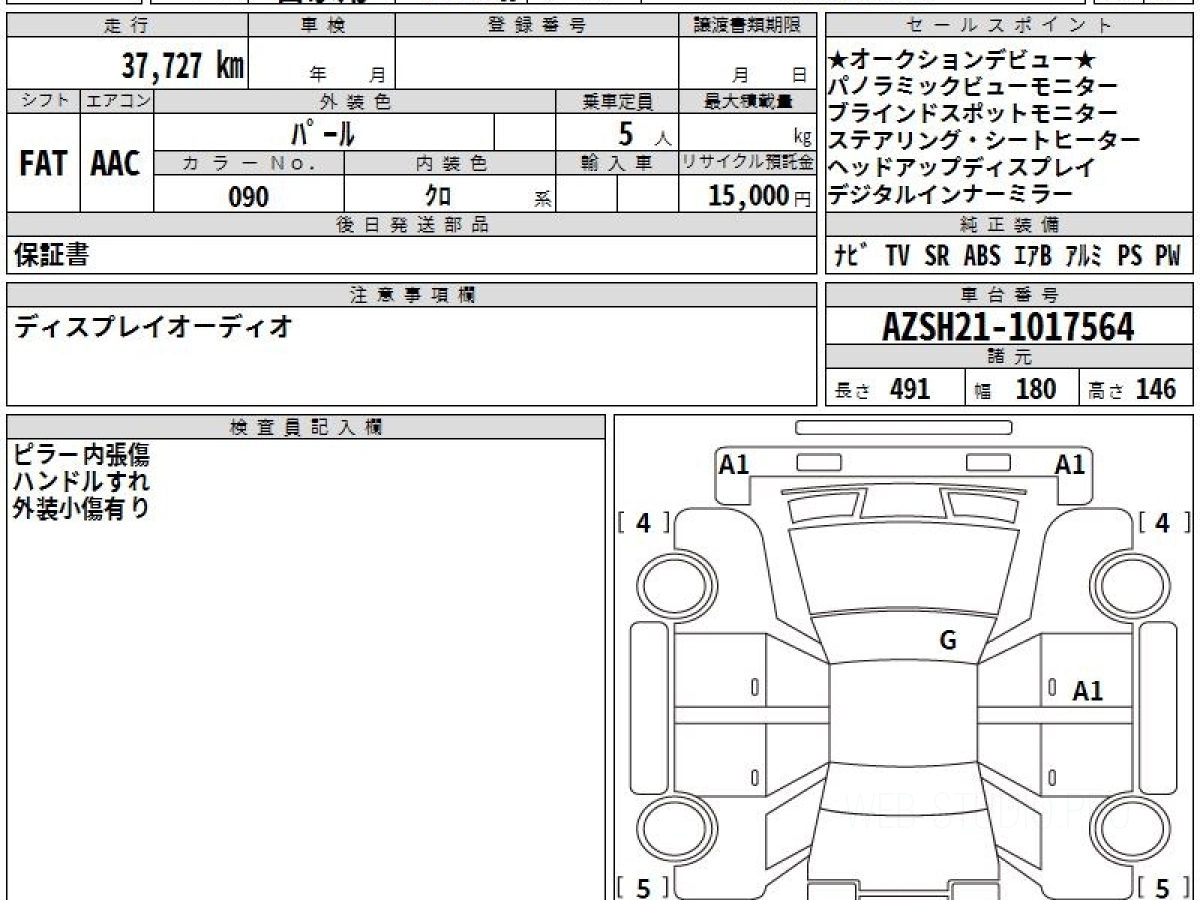Click the color number 090
The image size is (1200, 900).
pyautogui.click(x=249, y=197)
